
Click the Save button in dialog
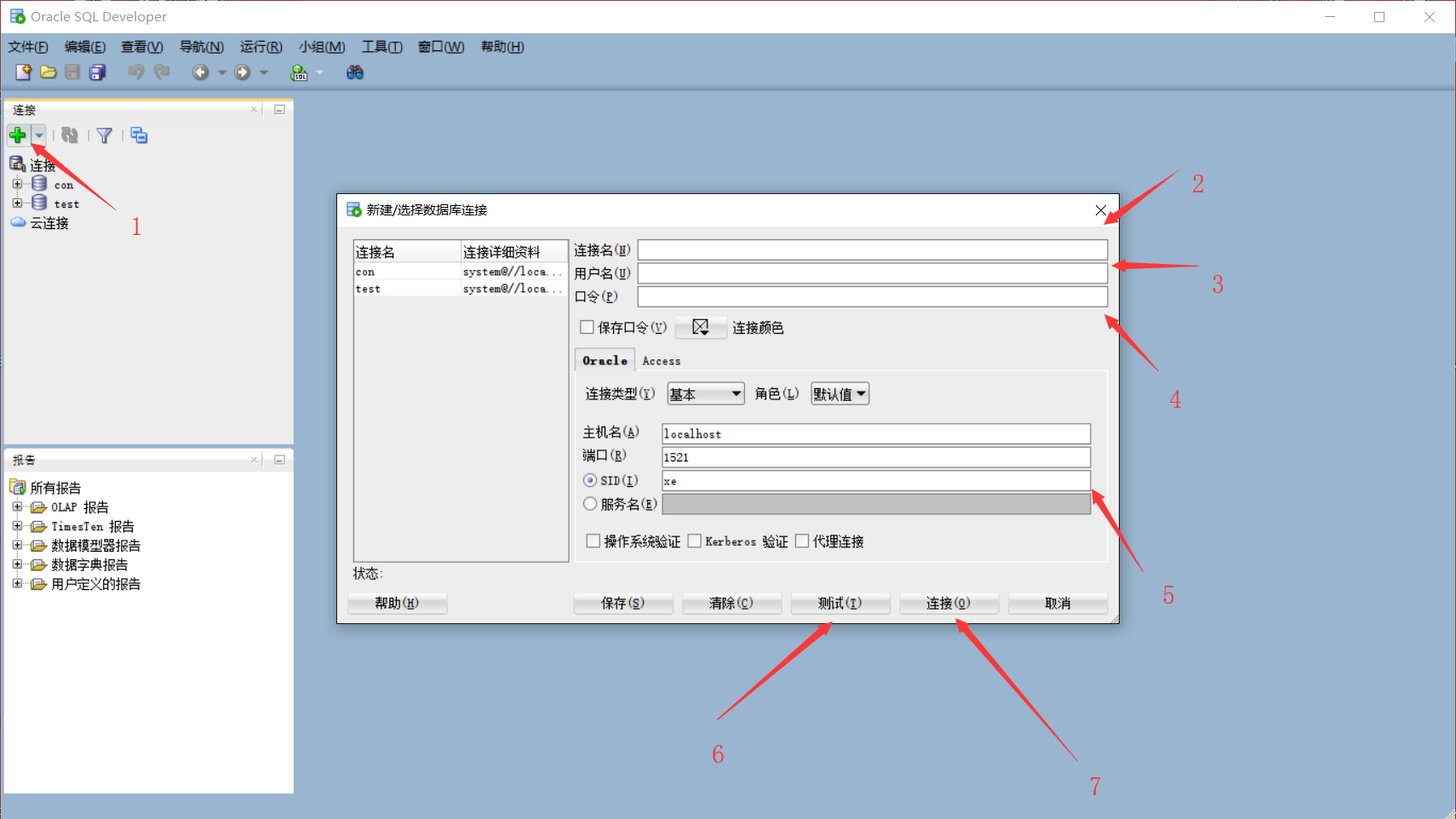pyautogui.click(x=623, y=603)
